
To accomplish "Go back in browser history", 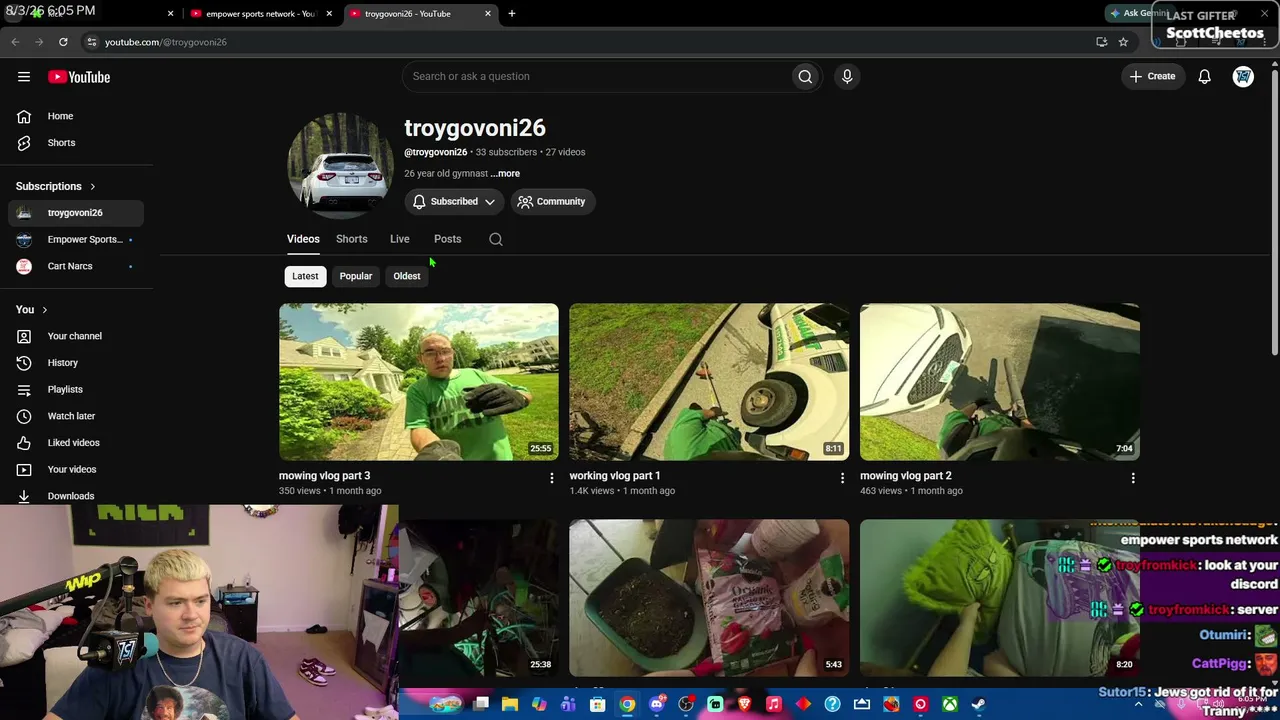I will 15,42.
